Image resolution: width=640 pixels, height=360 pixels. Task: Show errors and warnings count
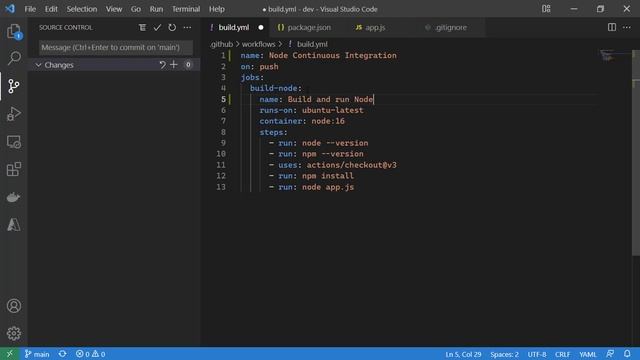click(91, 354)
